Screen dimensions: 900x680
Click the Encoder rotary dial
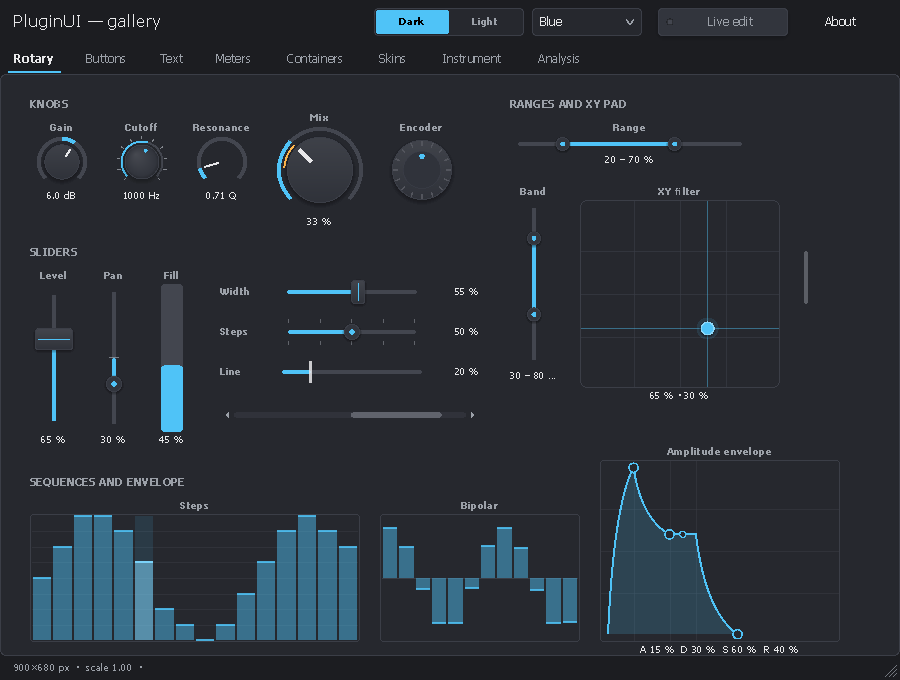point(422,170)
